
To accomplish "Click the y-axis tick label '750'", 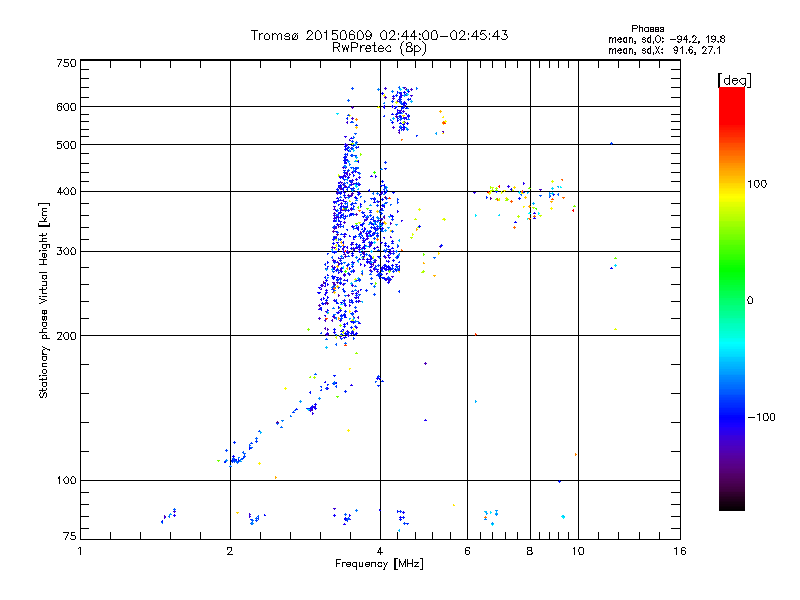I will click(66, 63).
